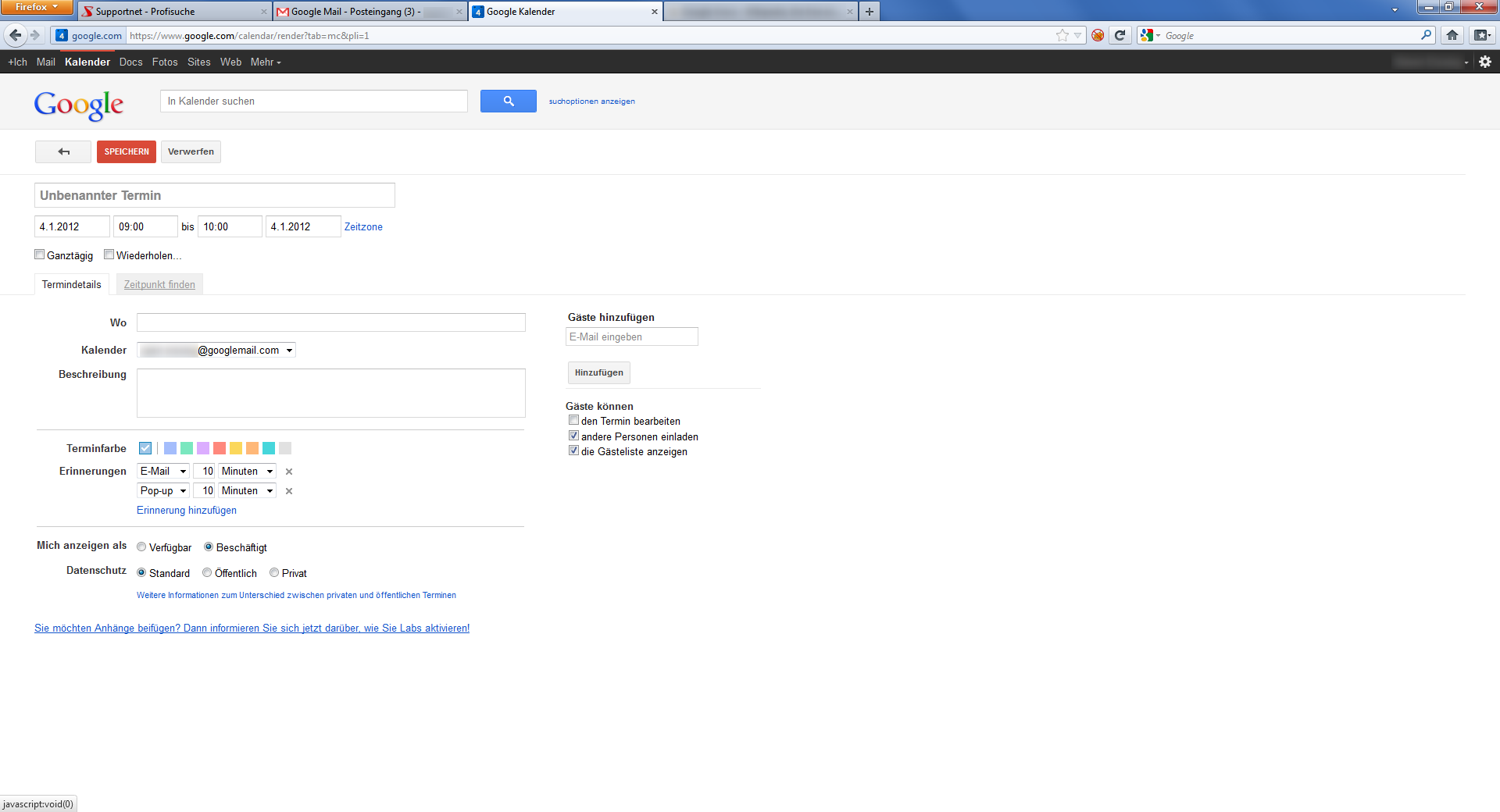Open a new Firefox tab with plus
Viewport: 1500px width, 812px height.
point(869,12)
